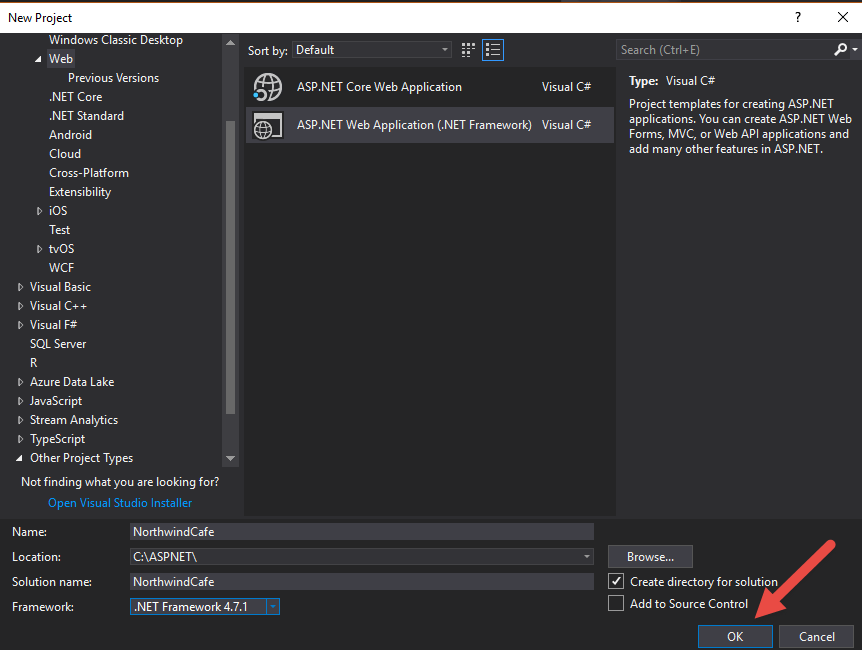
Task: Click ASP.NET Web Application (.NET Framework) icon
Action: 268,125
